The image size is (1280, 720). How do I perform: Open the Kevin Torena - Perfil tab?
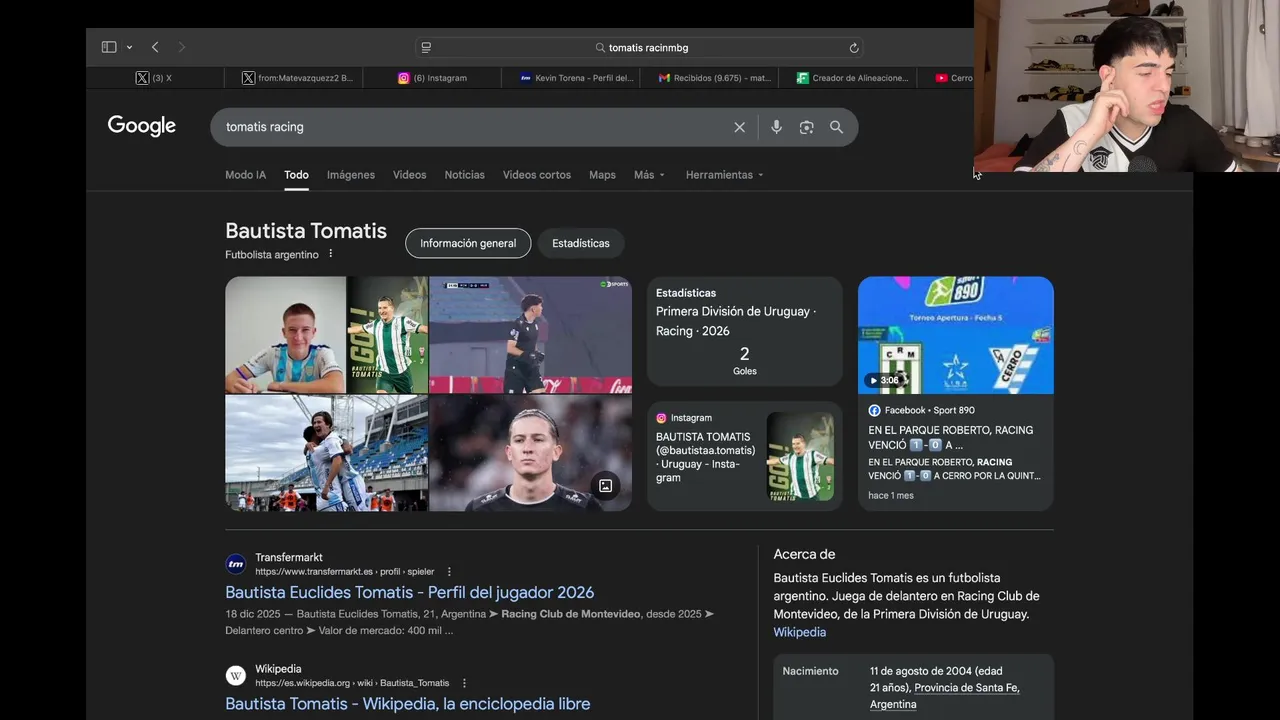tap(577, 77)
